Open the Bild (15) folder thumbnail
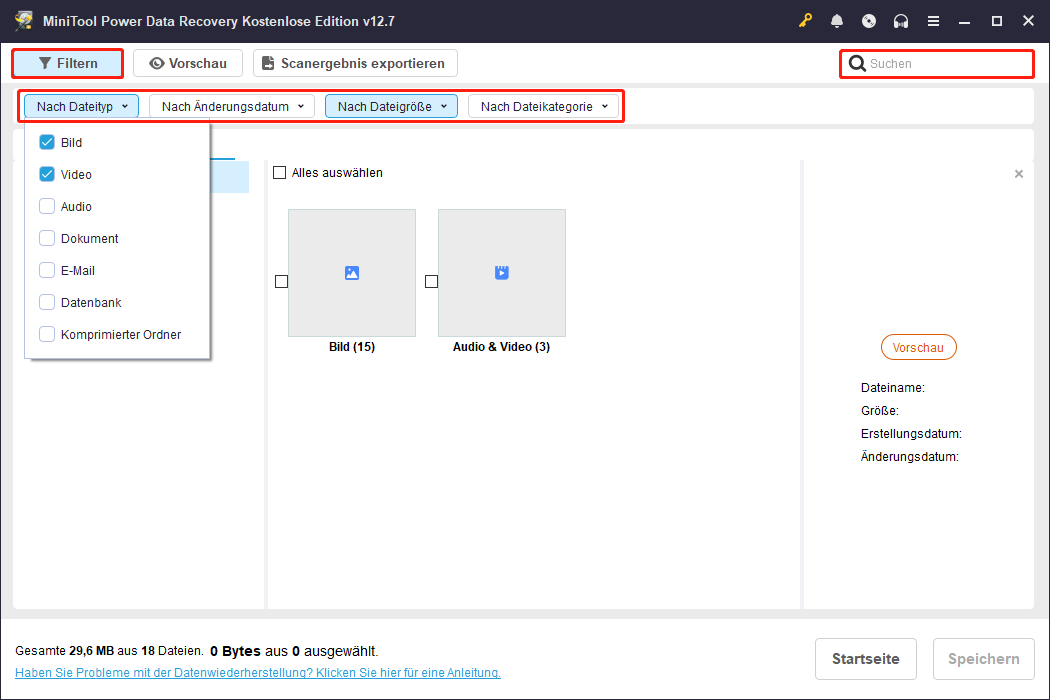This screenshot has height=700, width=1050. point(351,272)
